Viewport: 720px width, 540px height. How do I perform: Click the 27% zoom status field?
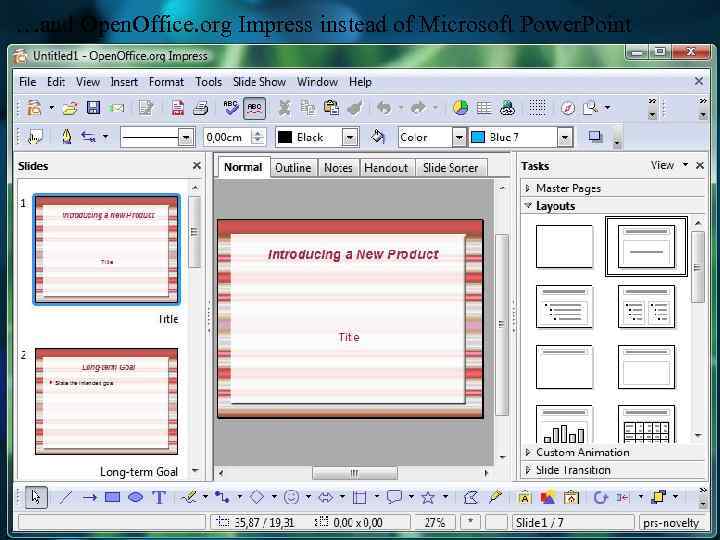(x=434, y=523)
